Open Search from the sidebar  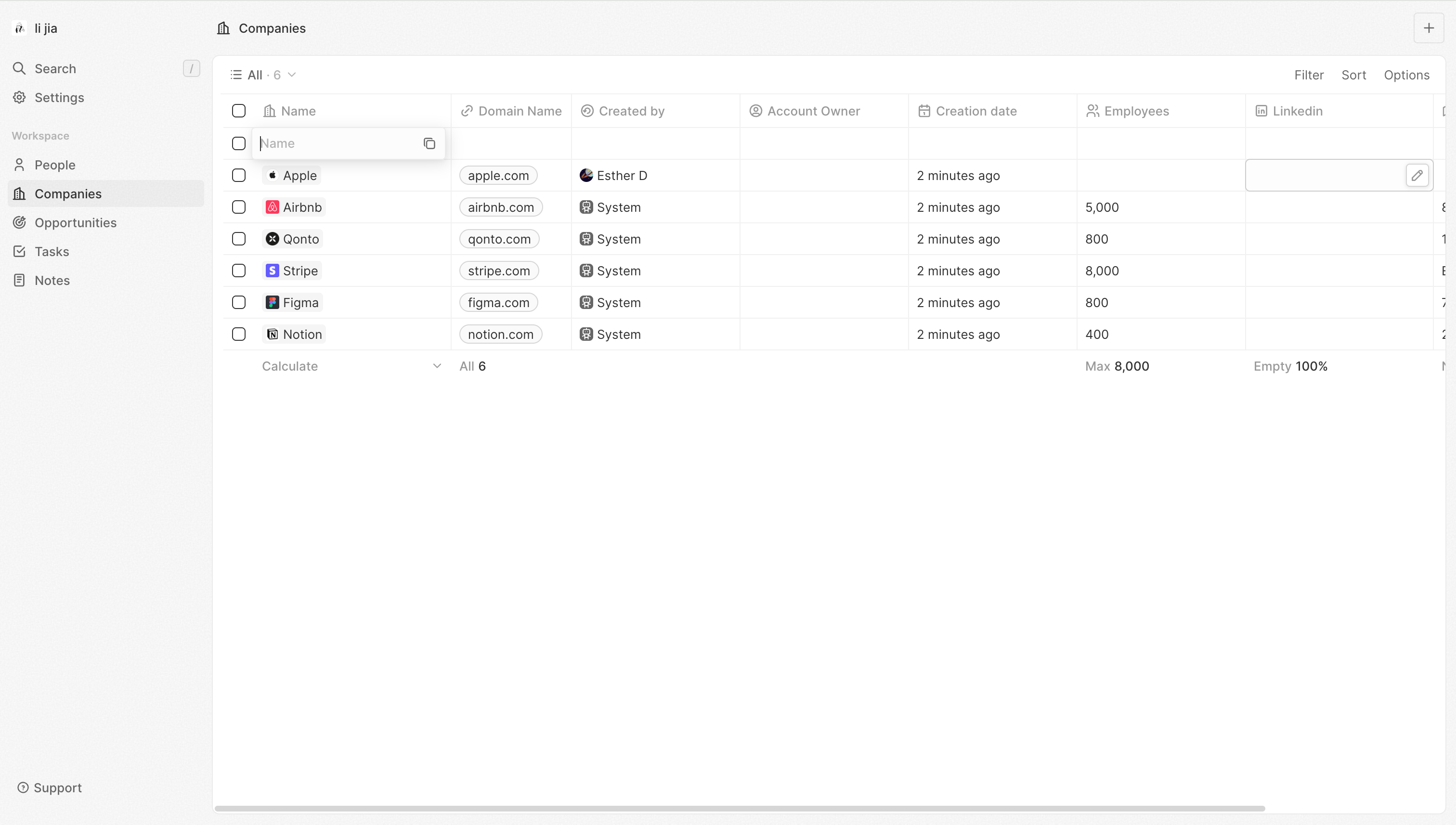55,68
